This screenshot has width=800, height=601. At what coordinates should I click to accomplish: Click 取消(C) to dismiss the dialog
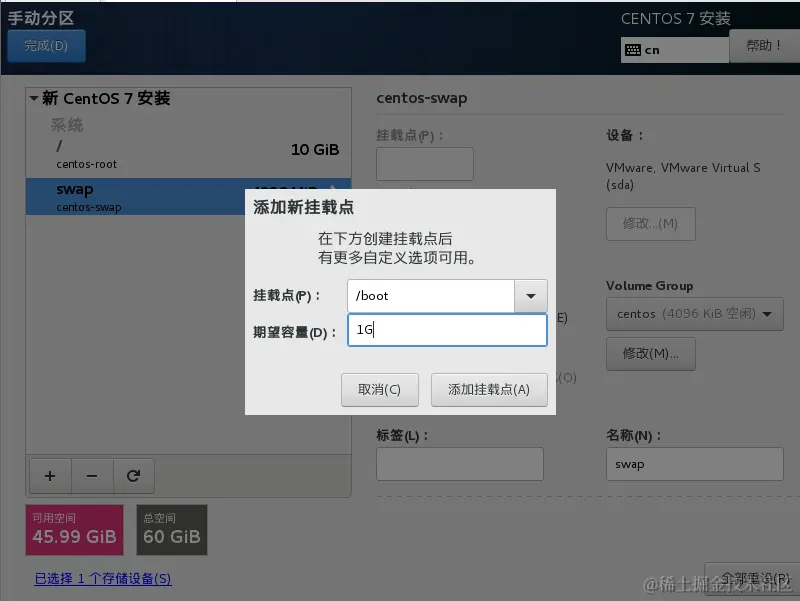pos(378,390)
